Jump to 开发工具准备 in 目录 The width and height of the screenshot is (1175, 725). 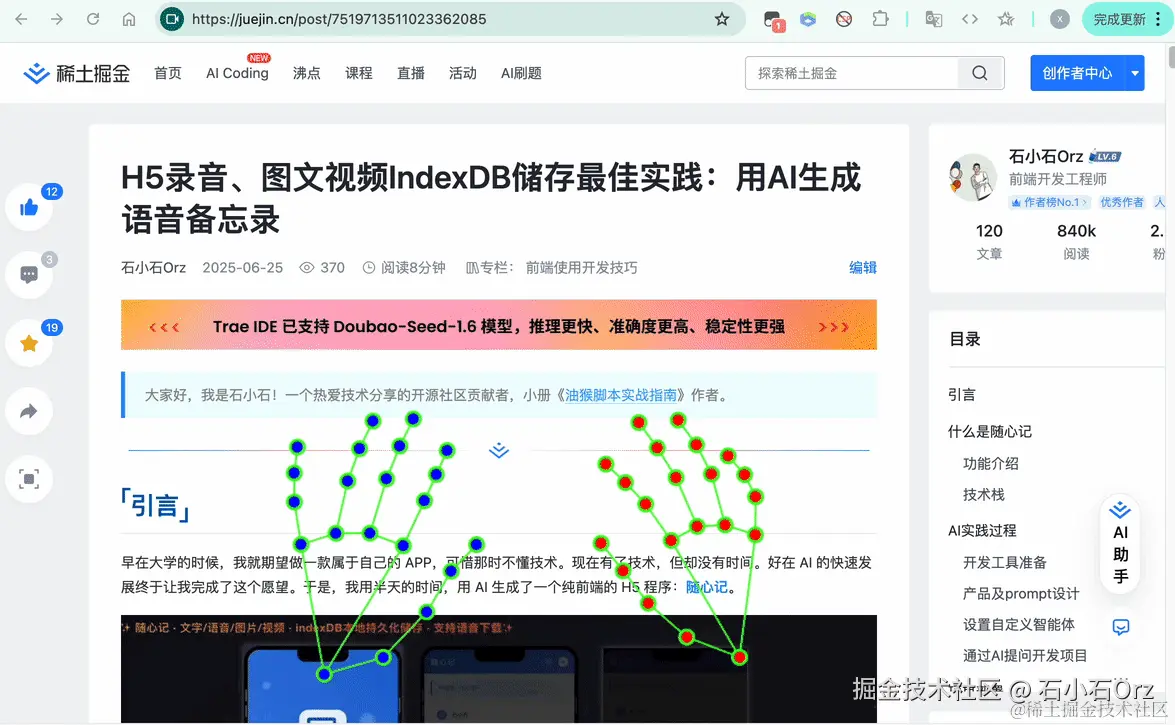coord(1004,562)
